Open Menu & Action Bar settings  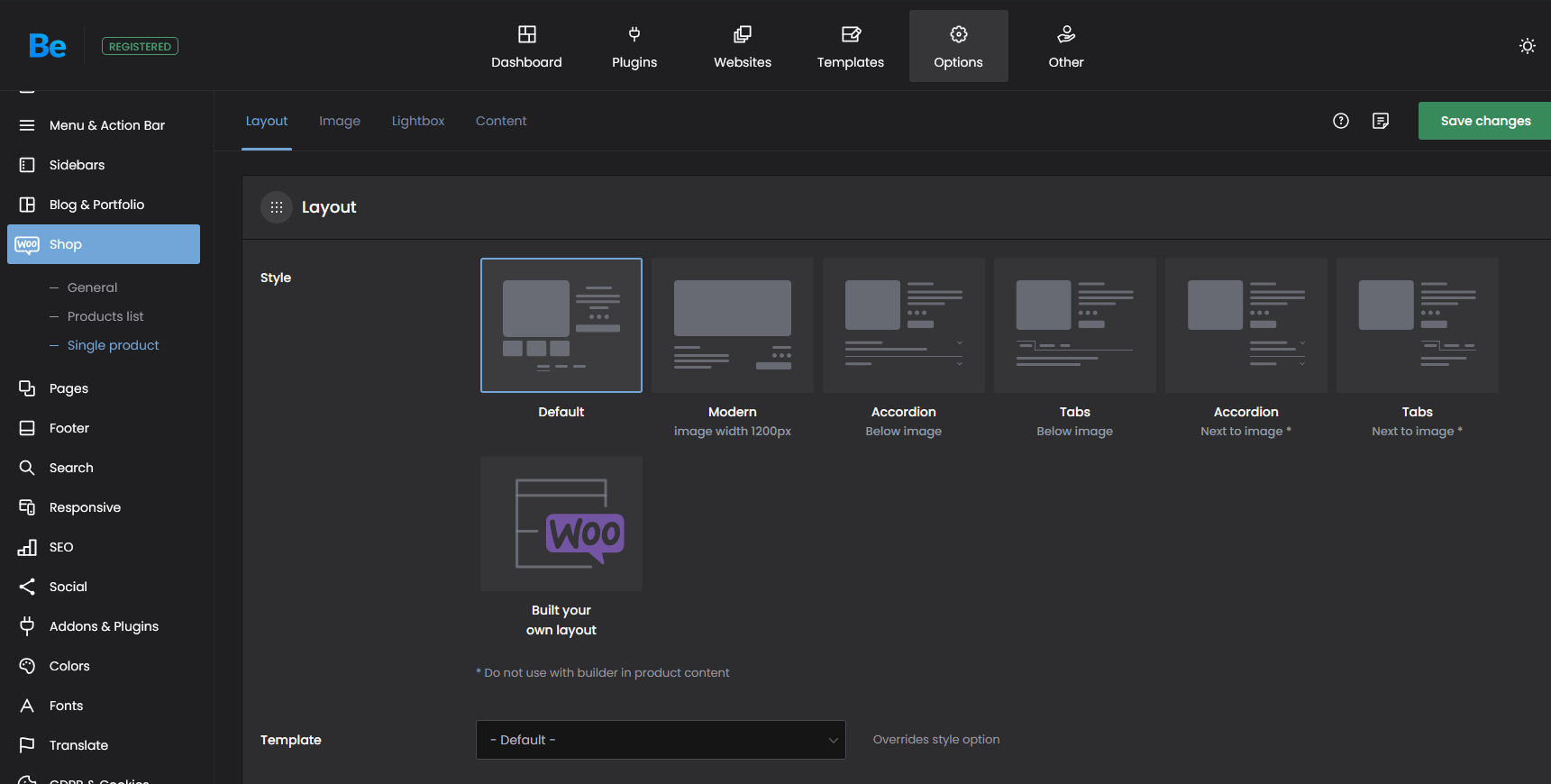(104, 125)
